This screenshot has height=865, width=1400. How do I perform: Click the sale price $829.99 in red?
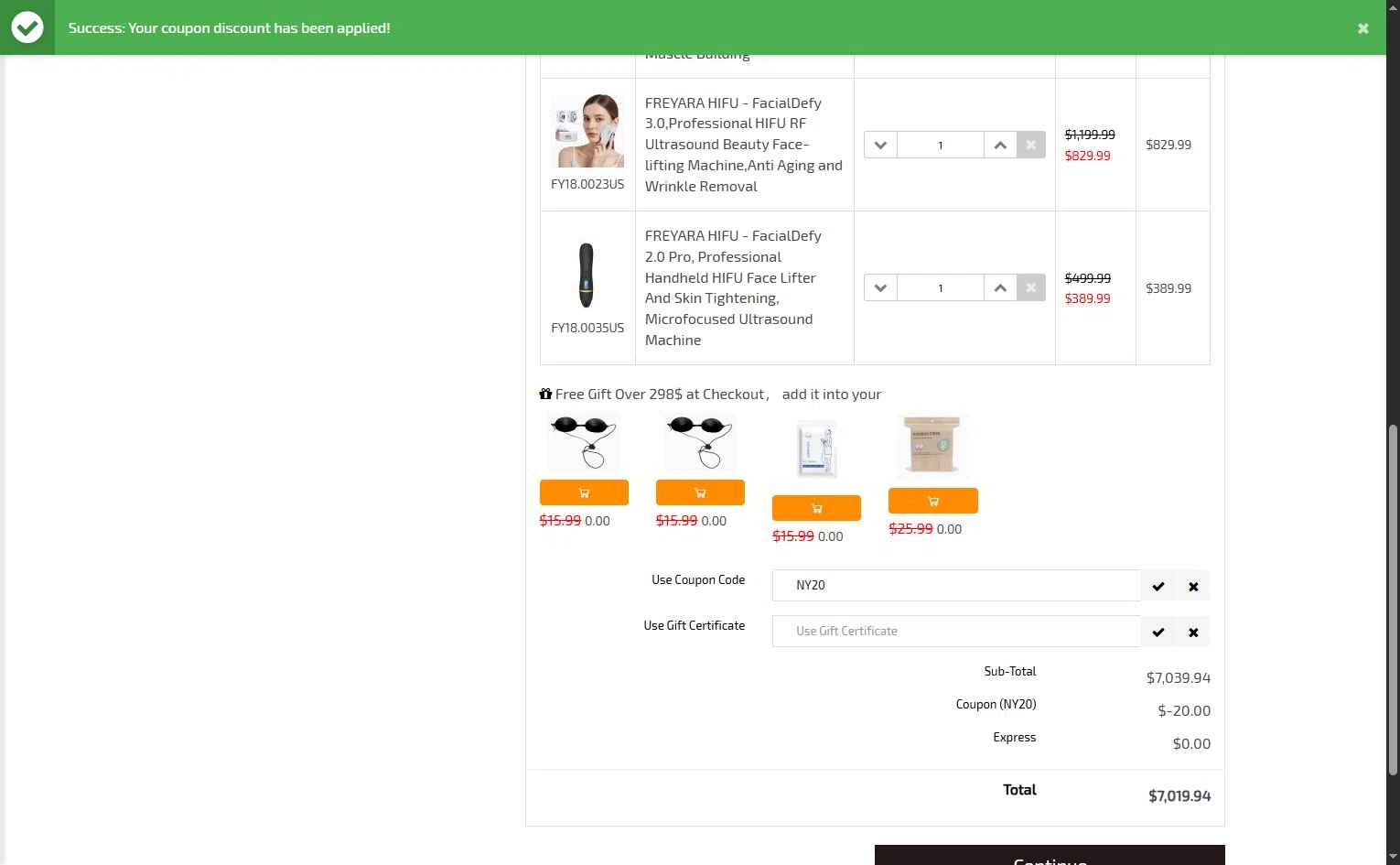click(x=1088, y=156)
